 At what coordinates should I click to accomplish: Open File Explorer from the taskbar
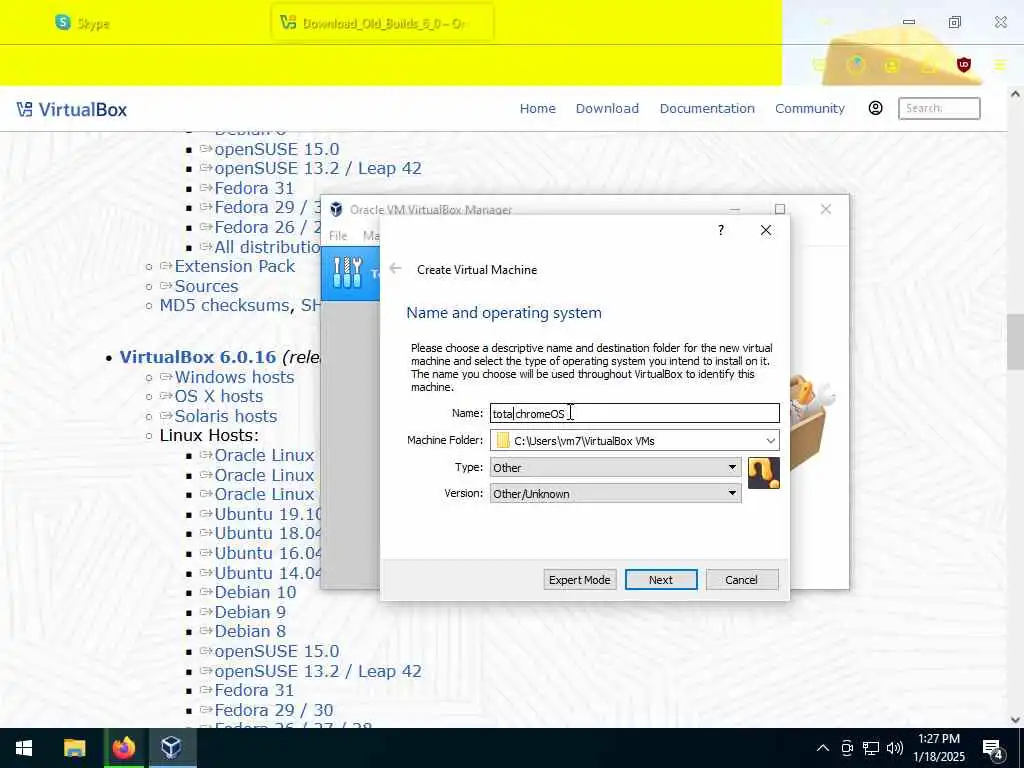click(x=74, y=748)
